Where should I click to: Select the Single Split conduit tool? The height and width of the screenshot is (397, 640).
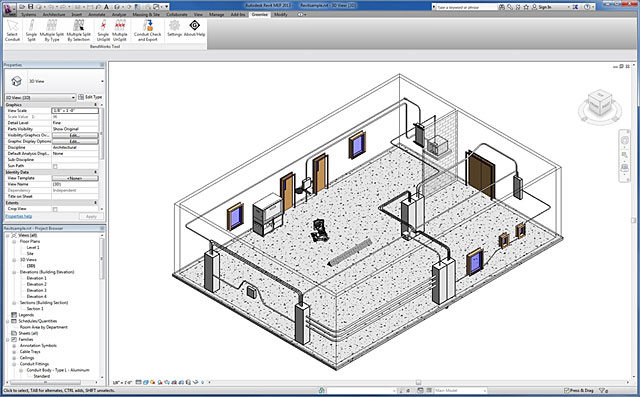point(31,31)
